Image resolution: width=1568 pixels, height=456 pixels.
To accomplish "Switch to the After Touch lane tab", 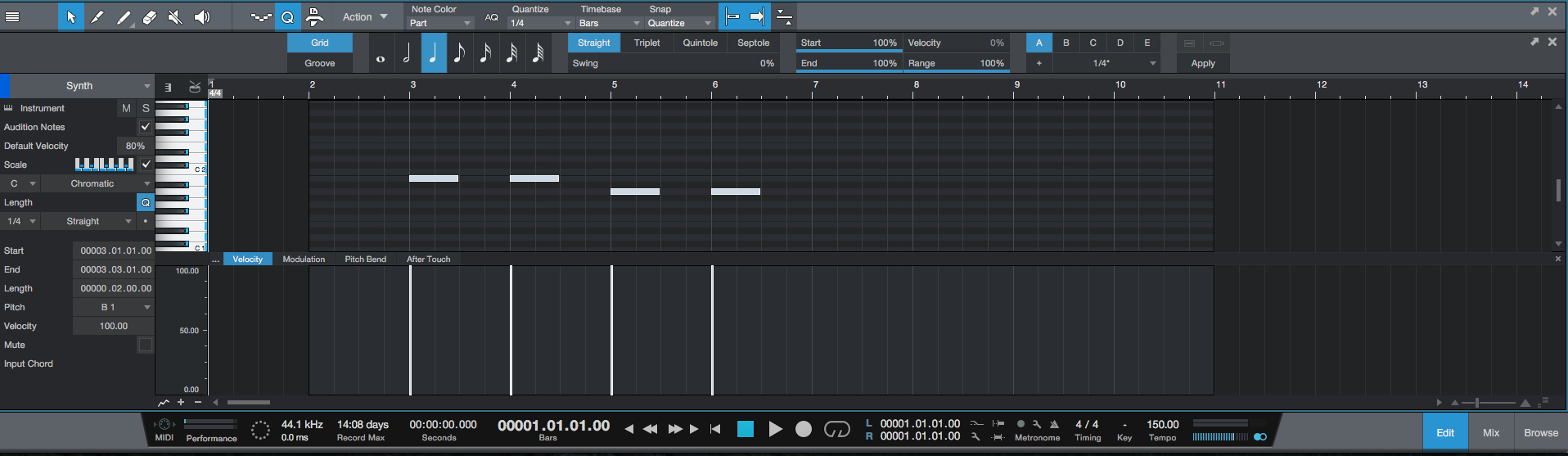I will [428, 259].
